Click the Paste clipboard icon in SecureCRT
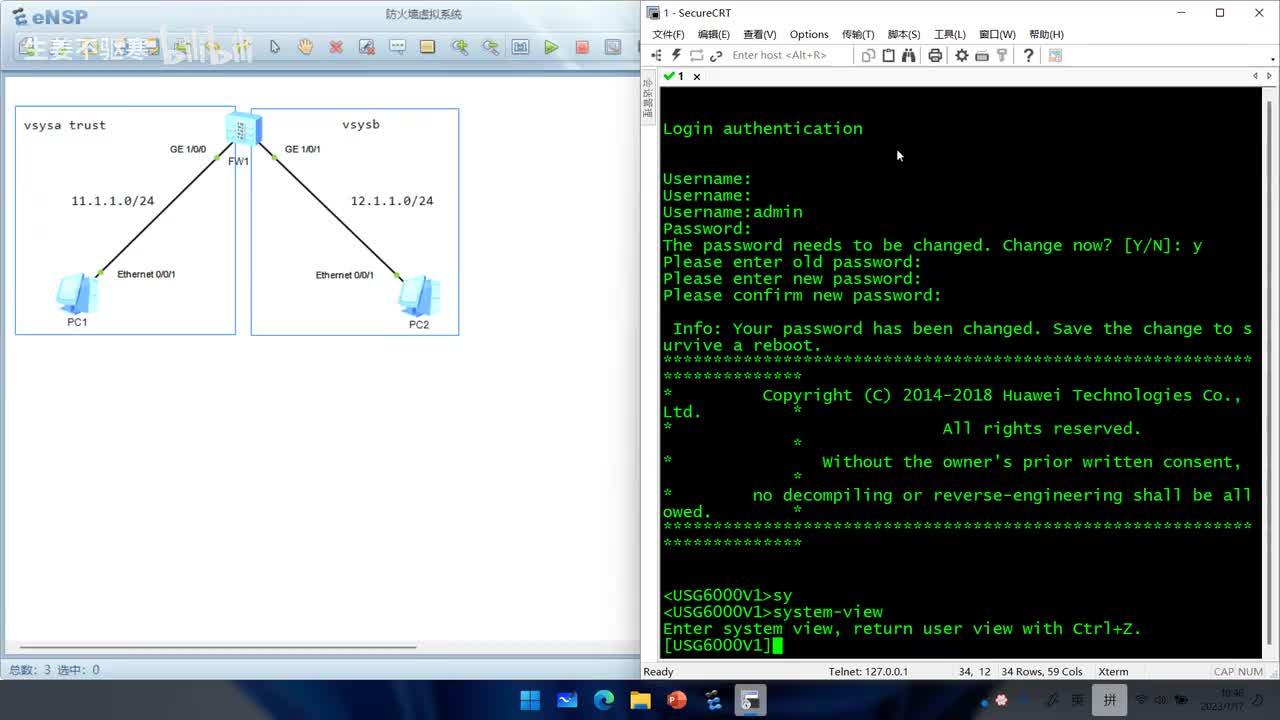This screenshot has height=720, width=1280. tap(888, 55)
